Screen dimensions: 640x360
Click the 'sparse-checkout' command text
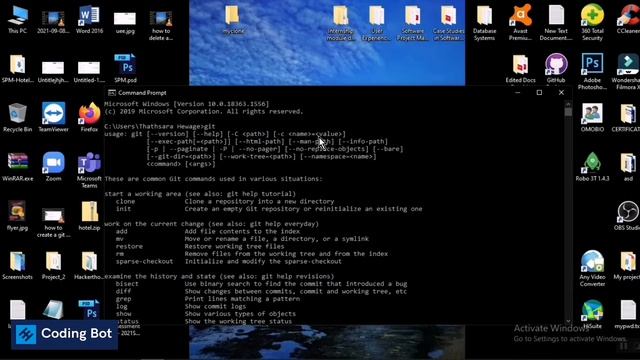(144, 261)
